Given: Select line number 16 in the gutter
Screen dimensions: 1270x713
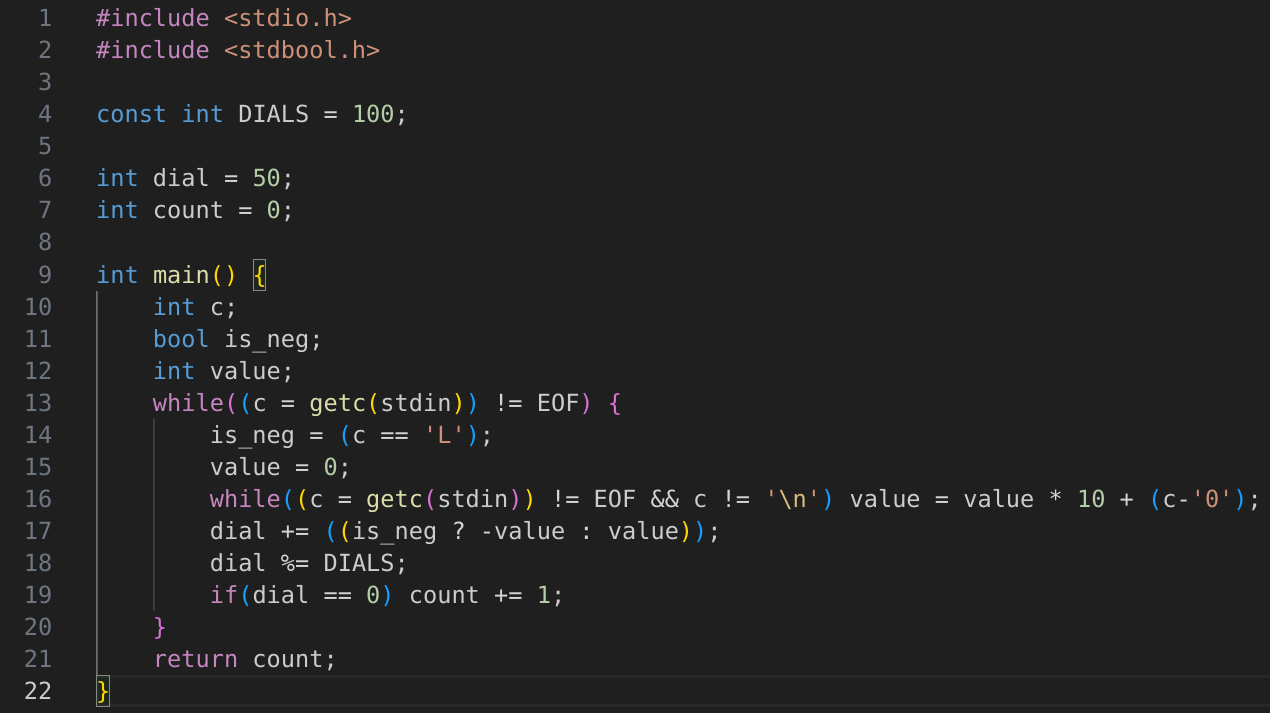Looking at the screenshot, I should point(37,499).
